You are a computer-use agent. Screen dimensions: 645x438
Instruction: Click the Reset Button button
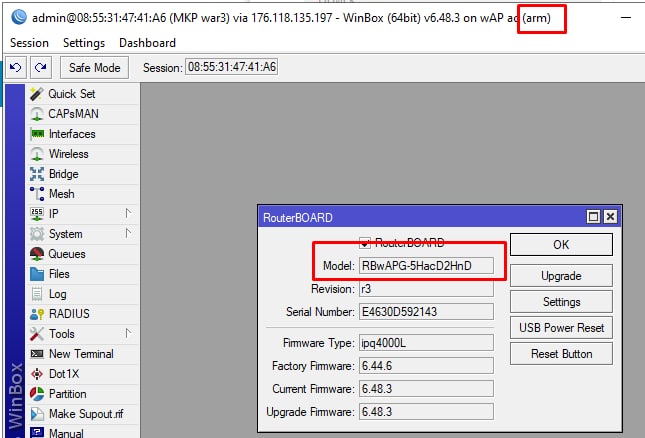tap(561, 354)
